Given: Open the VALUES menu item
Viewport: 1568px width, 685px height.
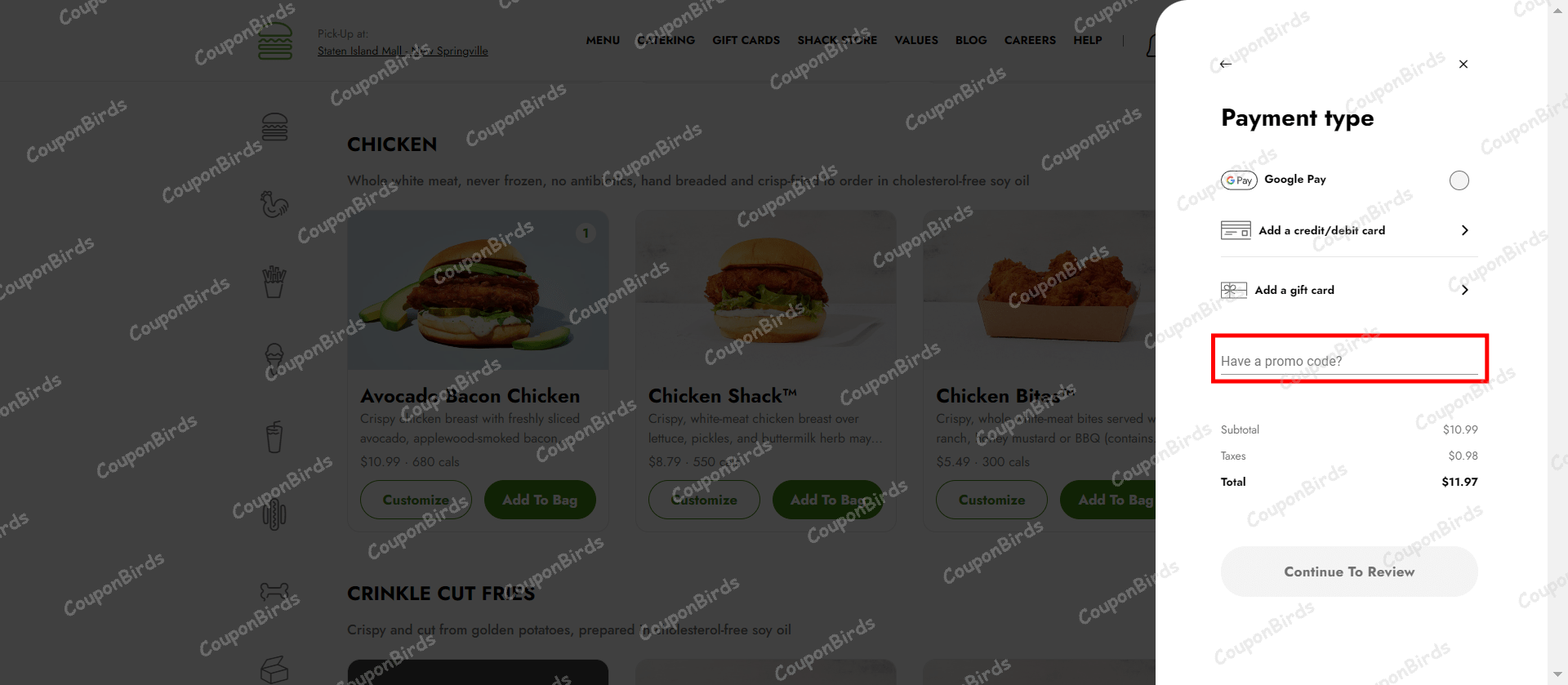Looking at the screenshot, I should tap(916, 40).
